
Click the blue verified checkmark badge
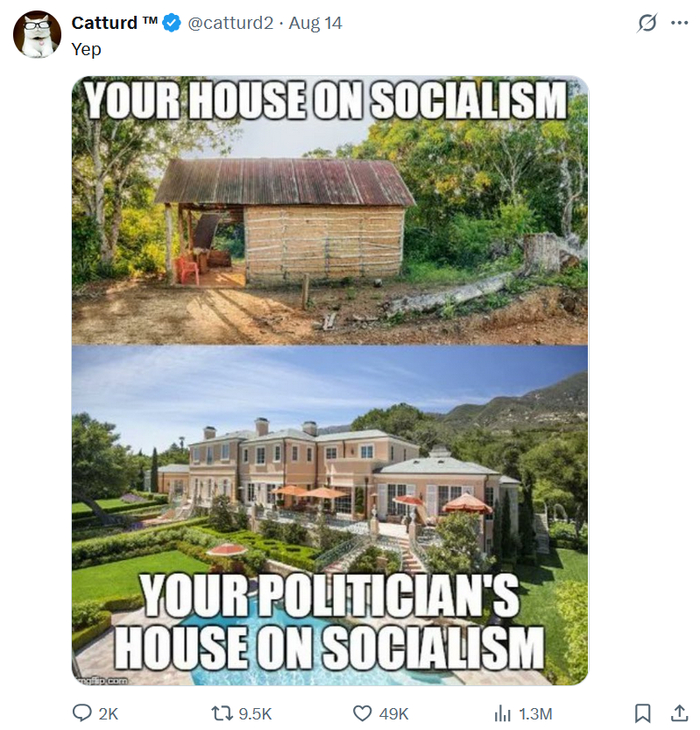172,23
